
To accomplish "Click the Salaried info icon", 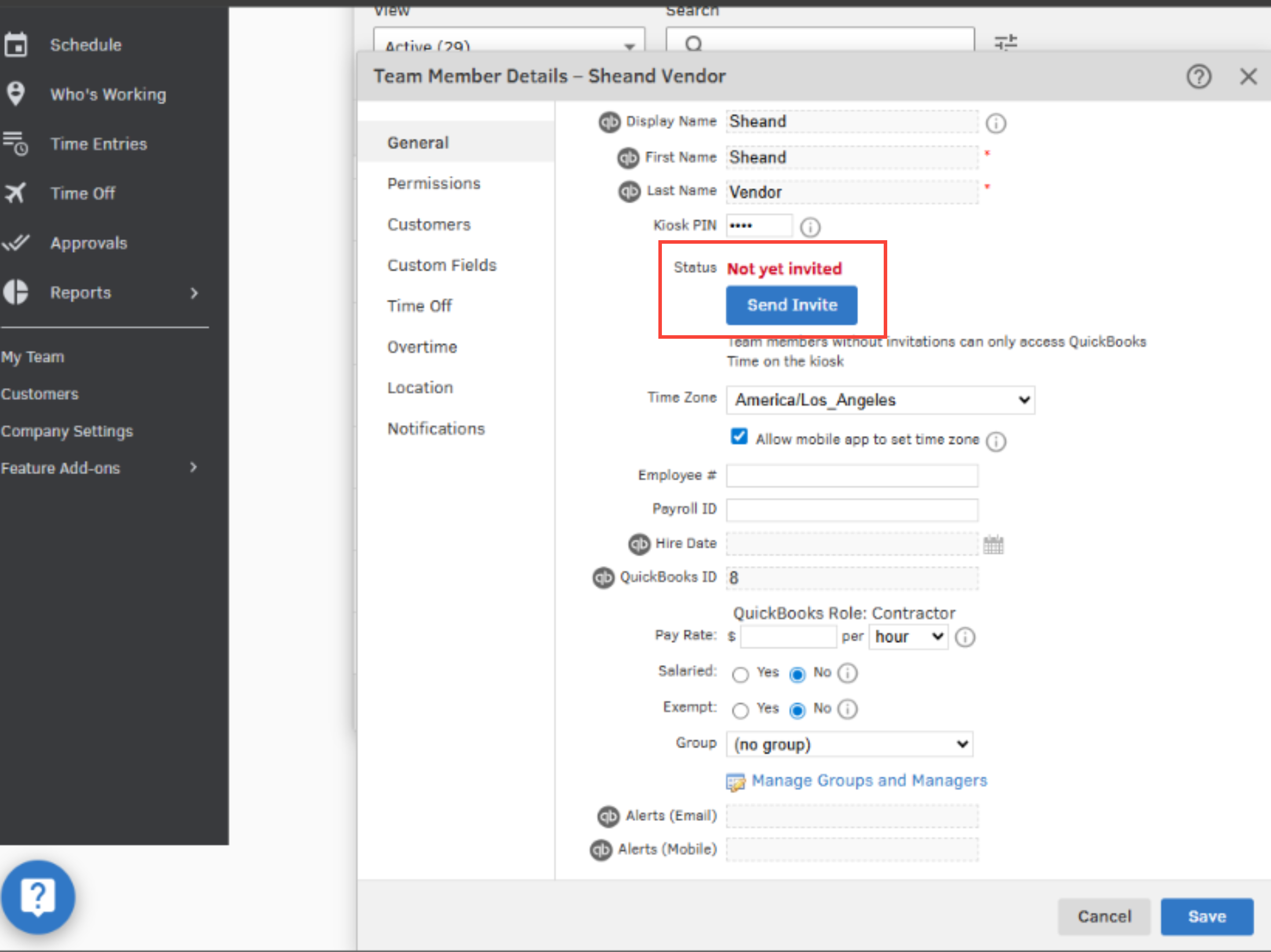I will click(848, 673).
